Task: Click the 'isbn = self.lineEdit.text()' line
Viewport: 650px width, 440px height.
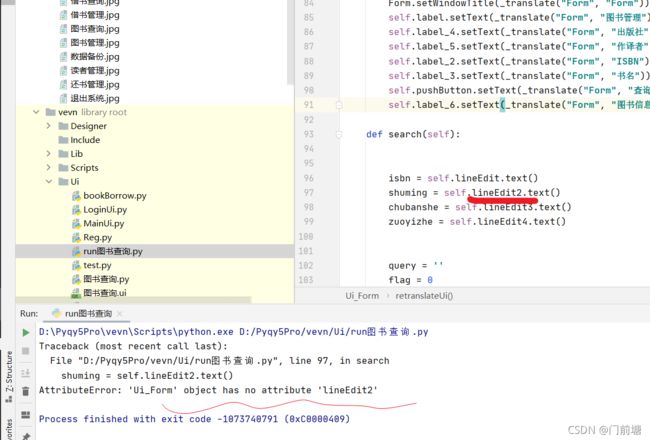Action: tap(463, 178)
